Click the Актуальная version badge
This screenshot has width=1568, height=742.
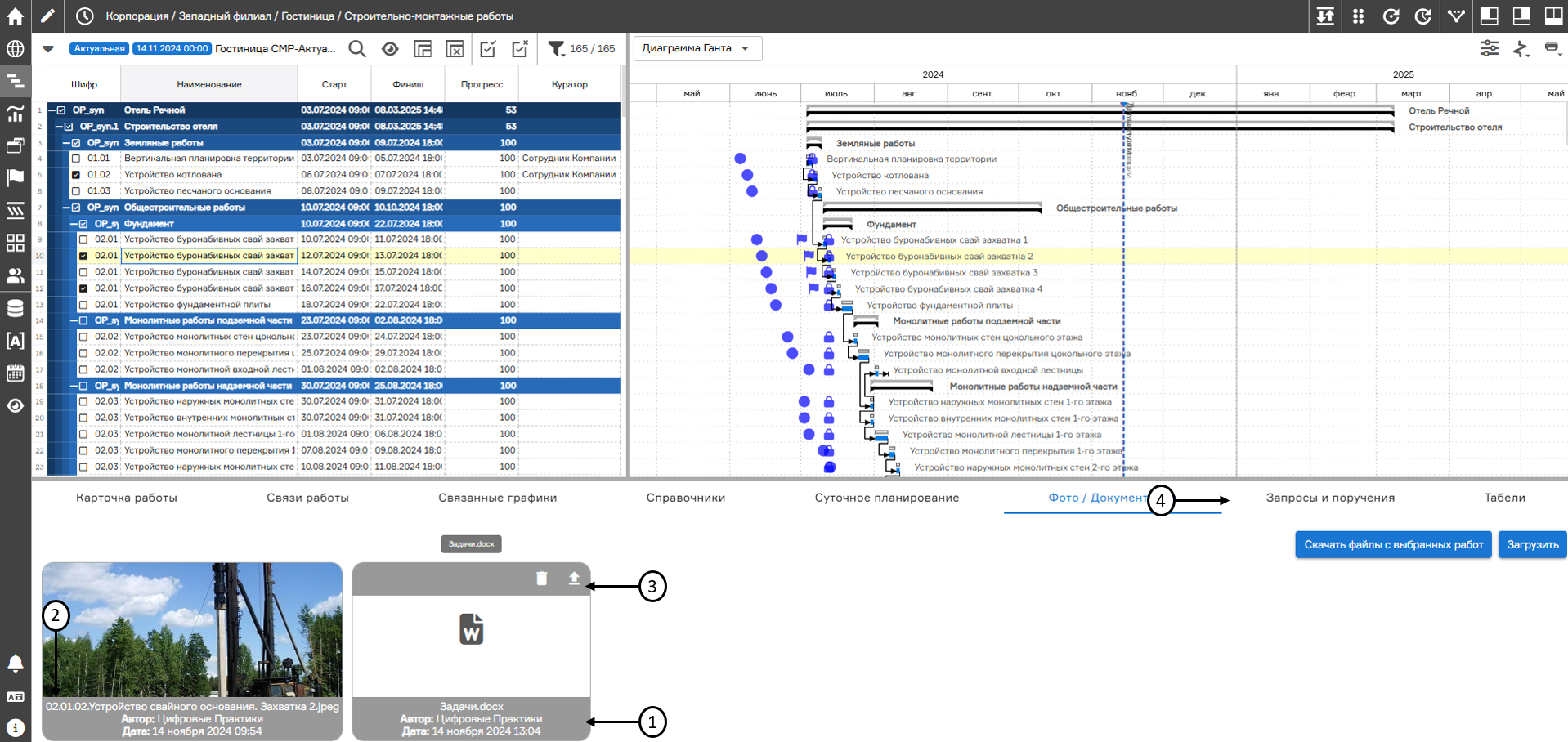pyautogui.click(x=100, y=49)
